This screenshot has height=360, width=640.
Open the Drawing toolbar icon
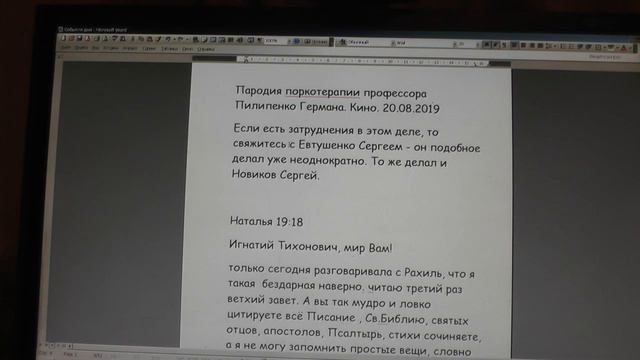point(239,40)
